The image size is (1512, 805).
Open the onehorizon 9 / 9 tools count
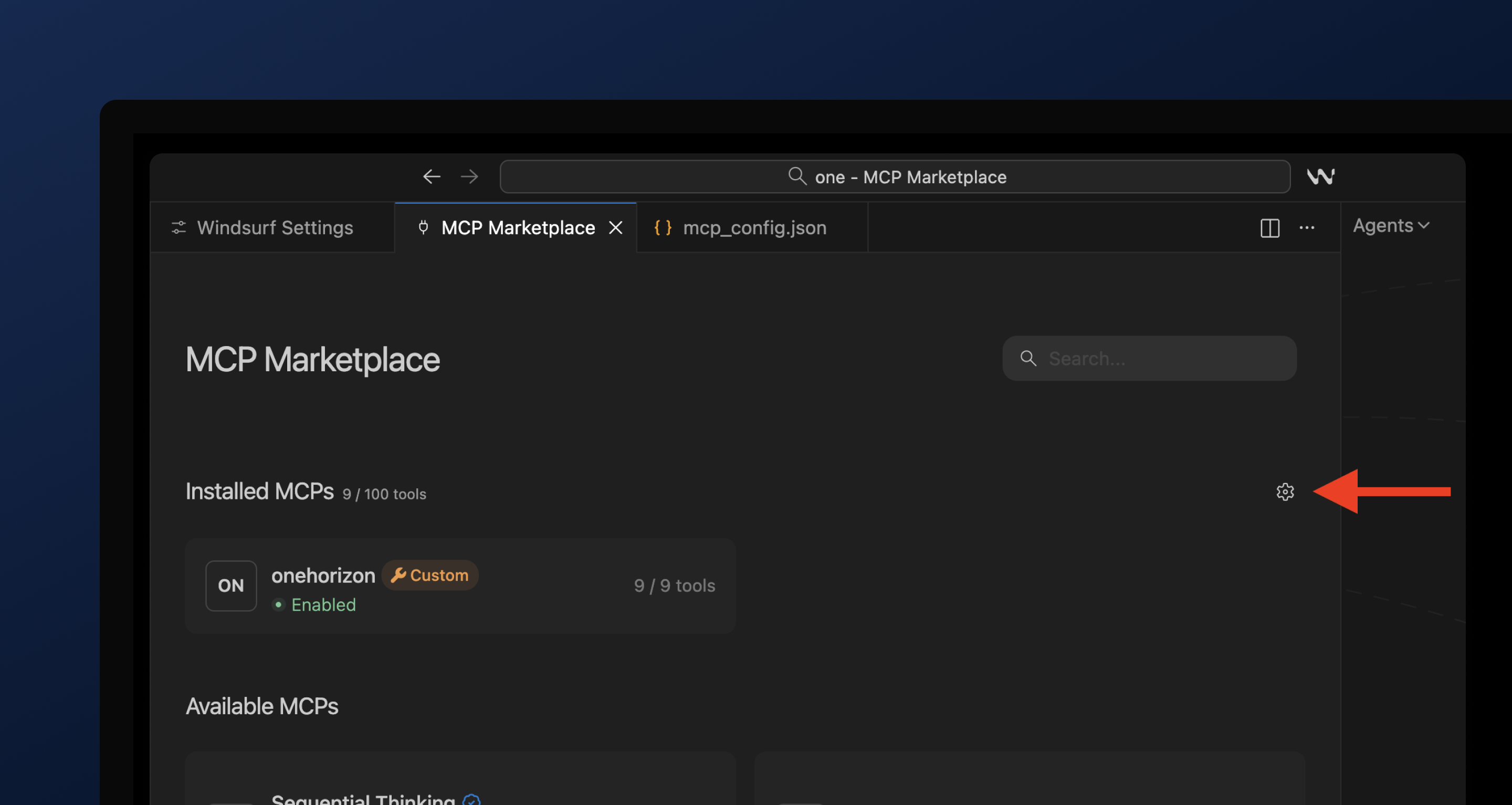(x=675, y=586)
